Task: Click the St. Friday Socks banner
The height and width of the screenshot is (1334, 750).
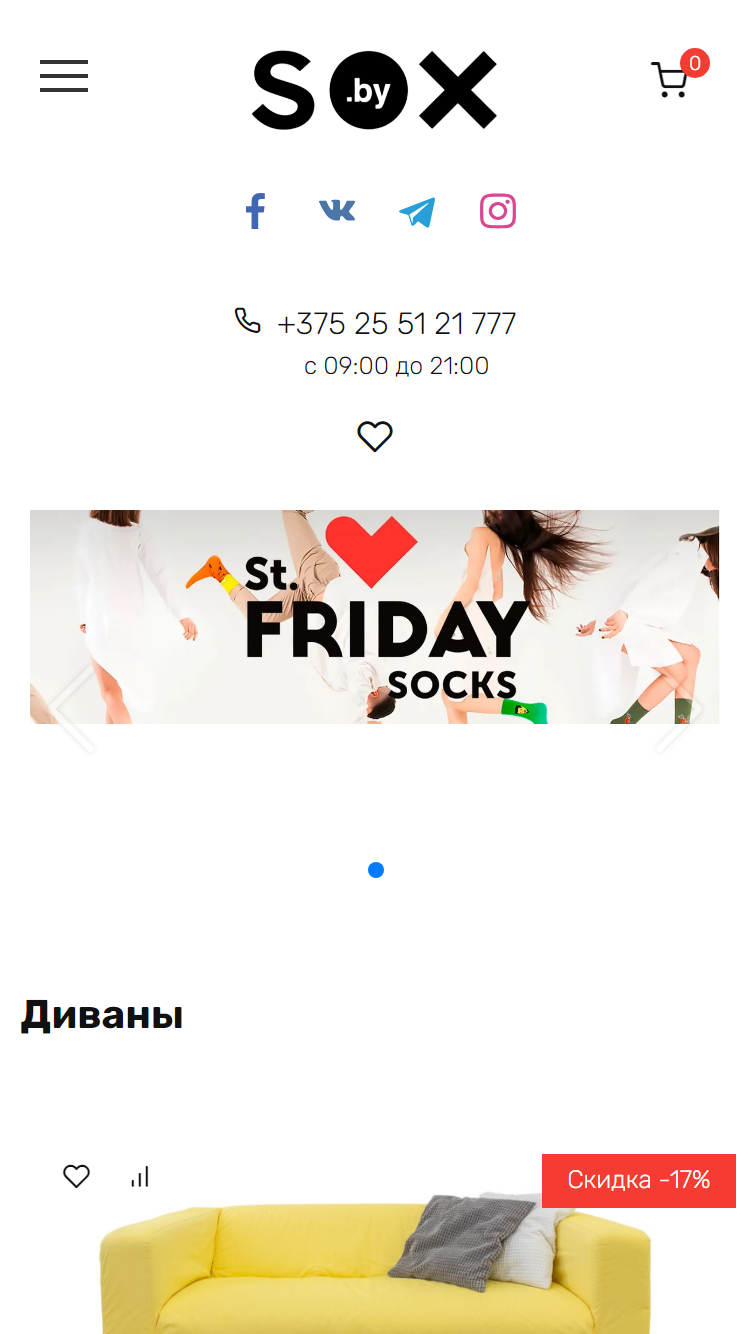Action: pyautogui.click(x=374, y=617)
